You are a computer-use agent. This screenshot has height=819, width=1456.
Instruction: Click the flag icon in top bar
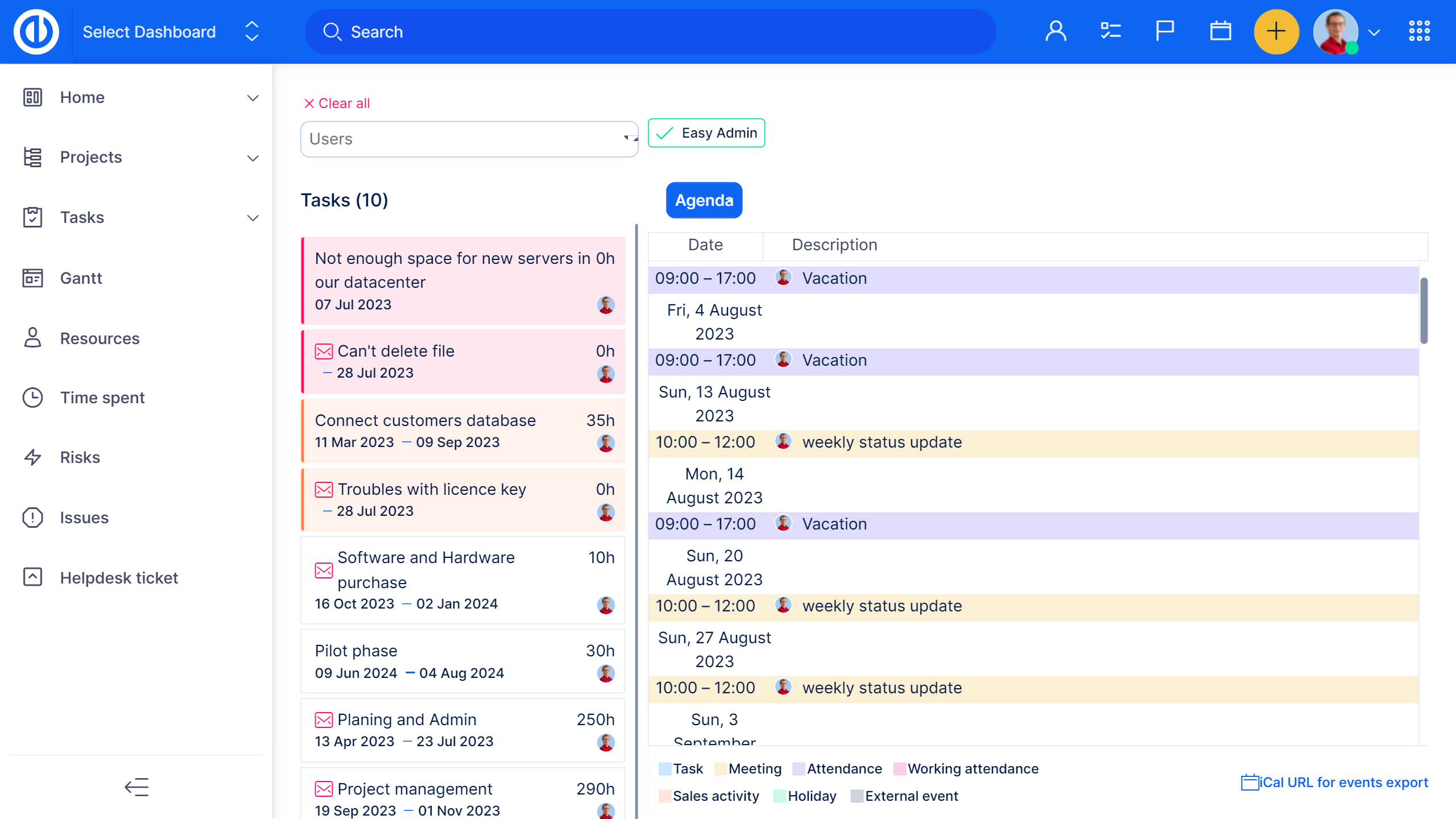pos(1165,31)
